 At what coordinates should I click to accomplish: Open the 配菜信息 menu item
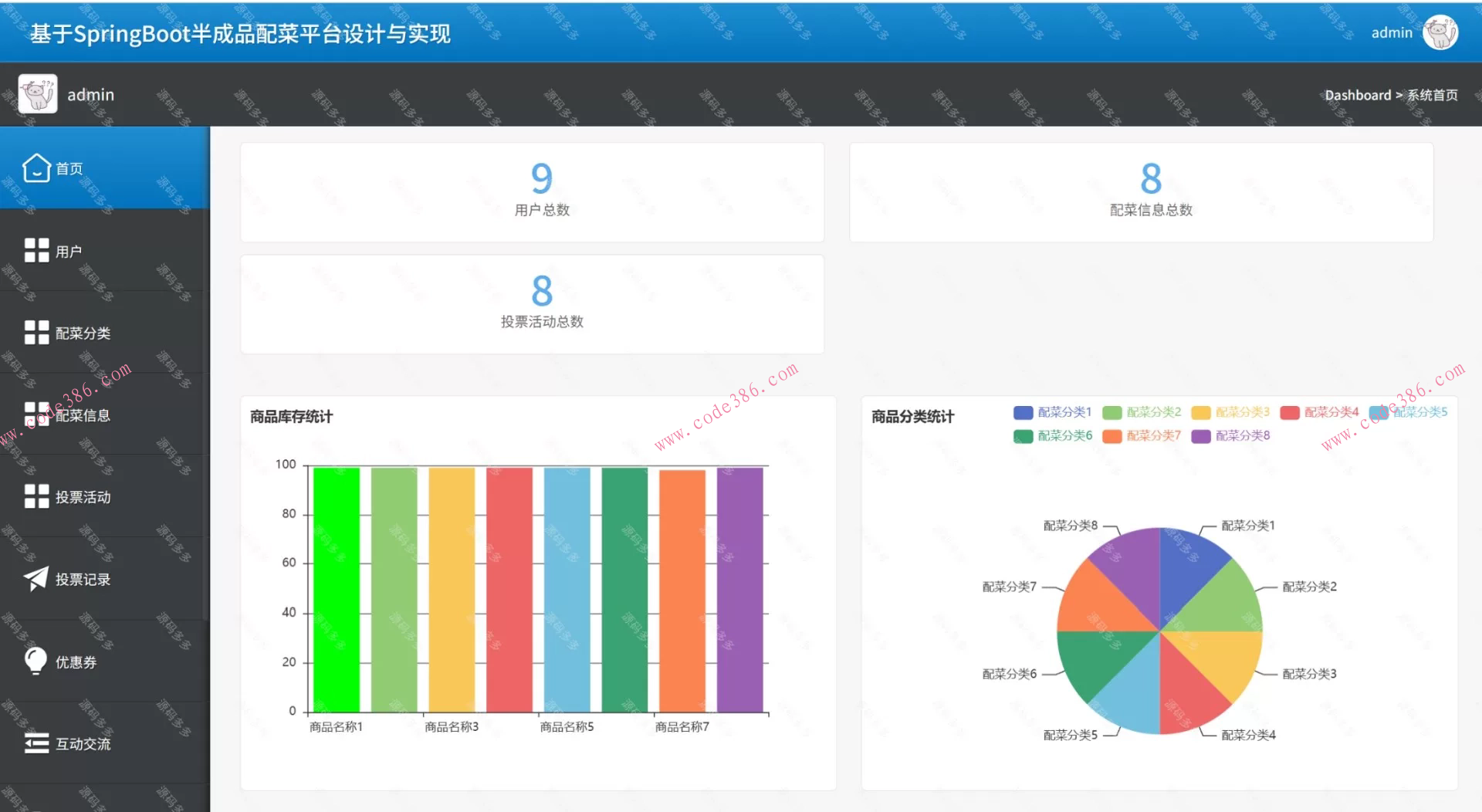coord(83,415)
